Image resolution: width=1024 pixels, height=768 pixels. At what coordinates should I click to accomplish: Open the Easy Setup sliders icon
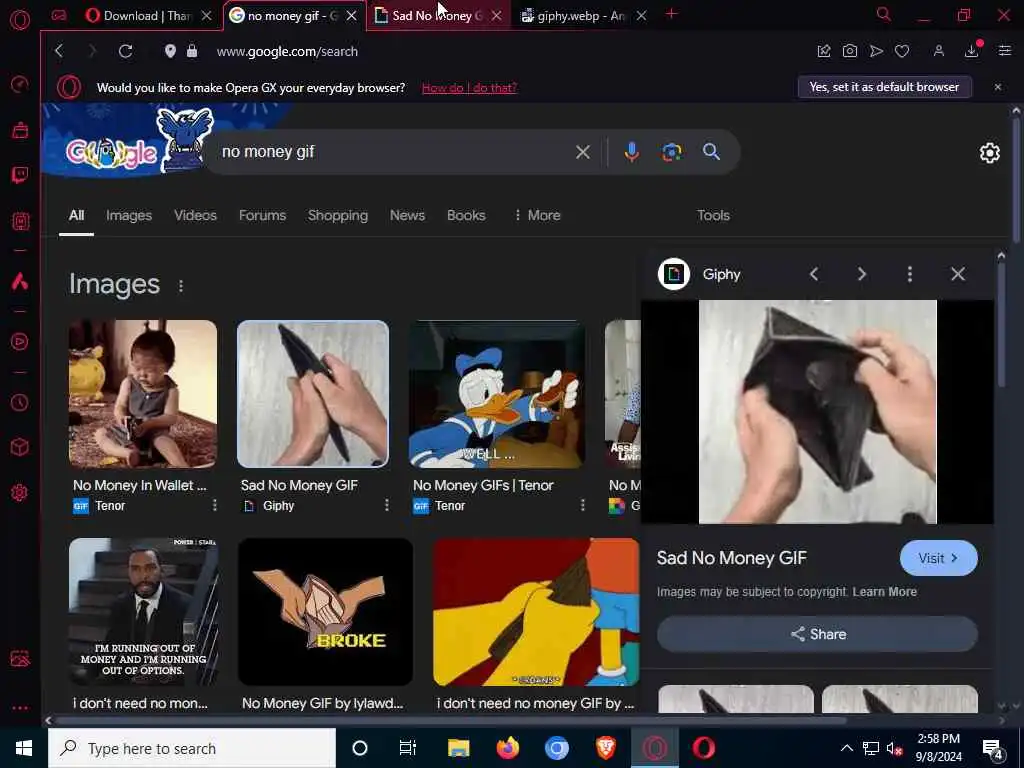click(x=1004, y=51)
